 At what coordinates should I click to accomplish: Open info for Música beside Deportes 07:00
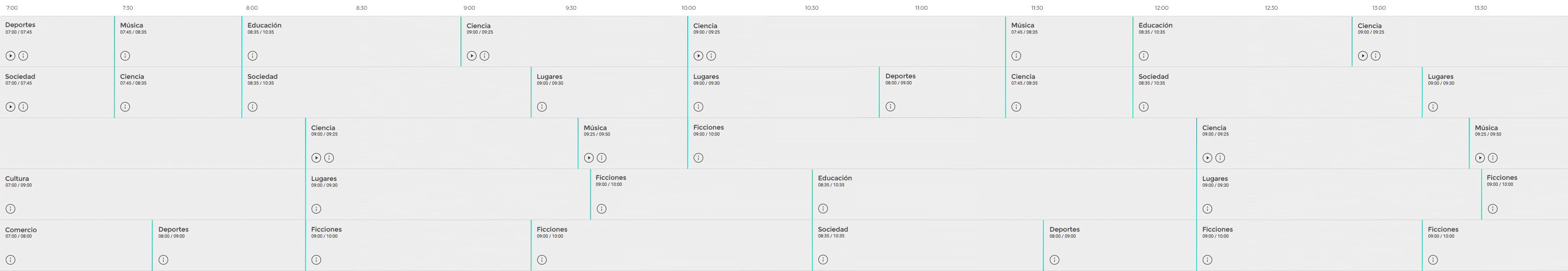point(125,56)
